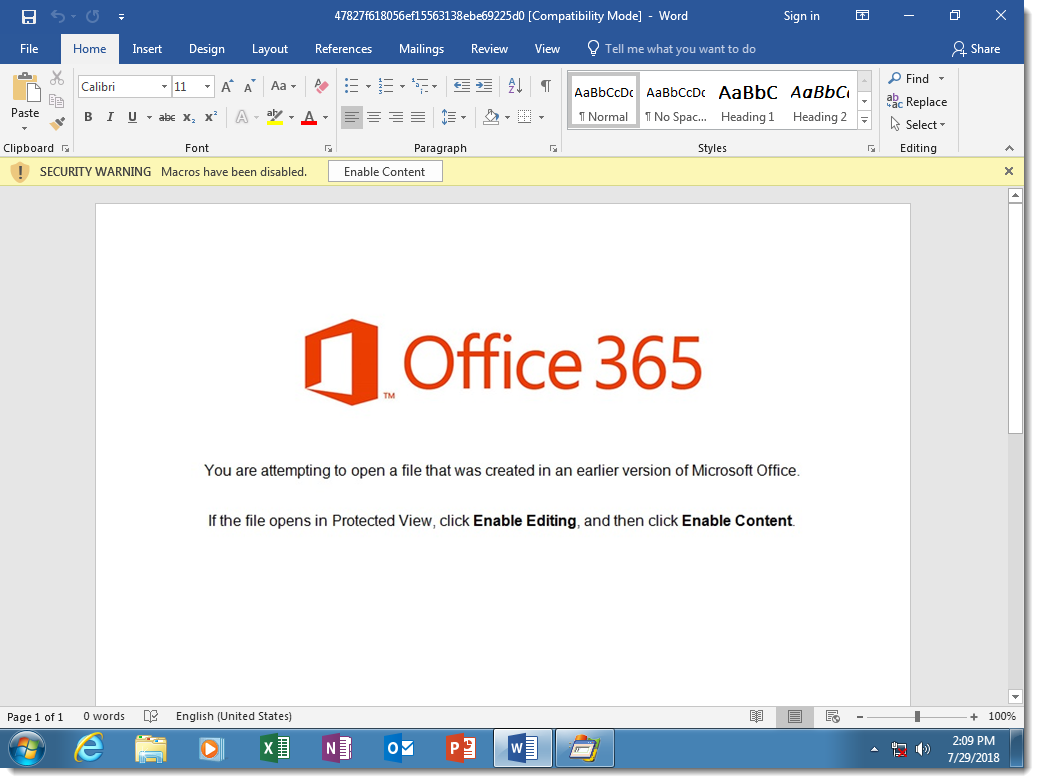Viewport: 1039px width, 783px height.
Task: Sort text with A-Z sort icon
Action: pos(515,85)
